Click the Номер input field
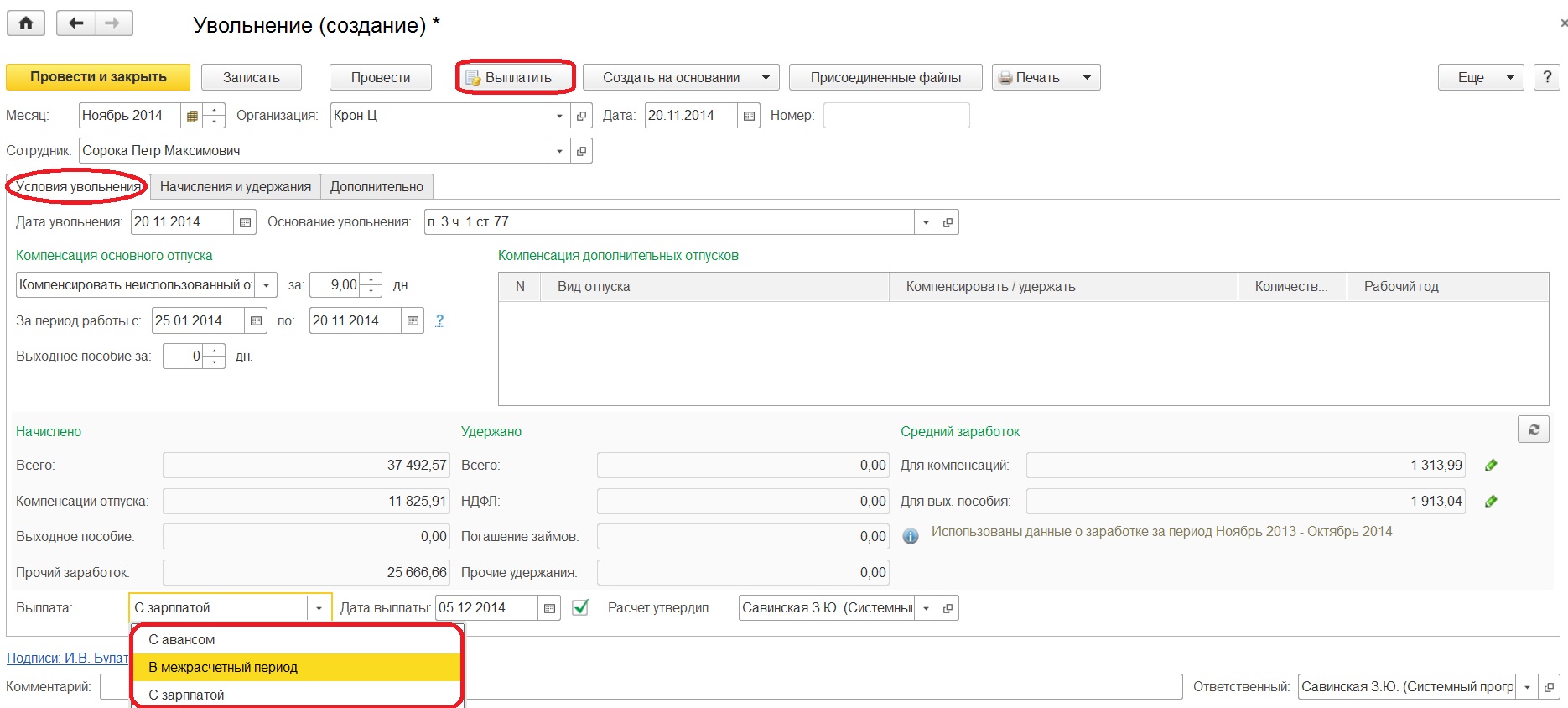Image resolution: width=1568 pixels, height=708 pixels. [896, 116]
